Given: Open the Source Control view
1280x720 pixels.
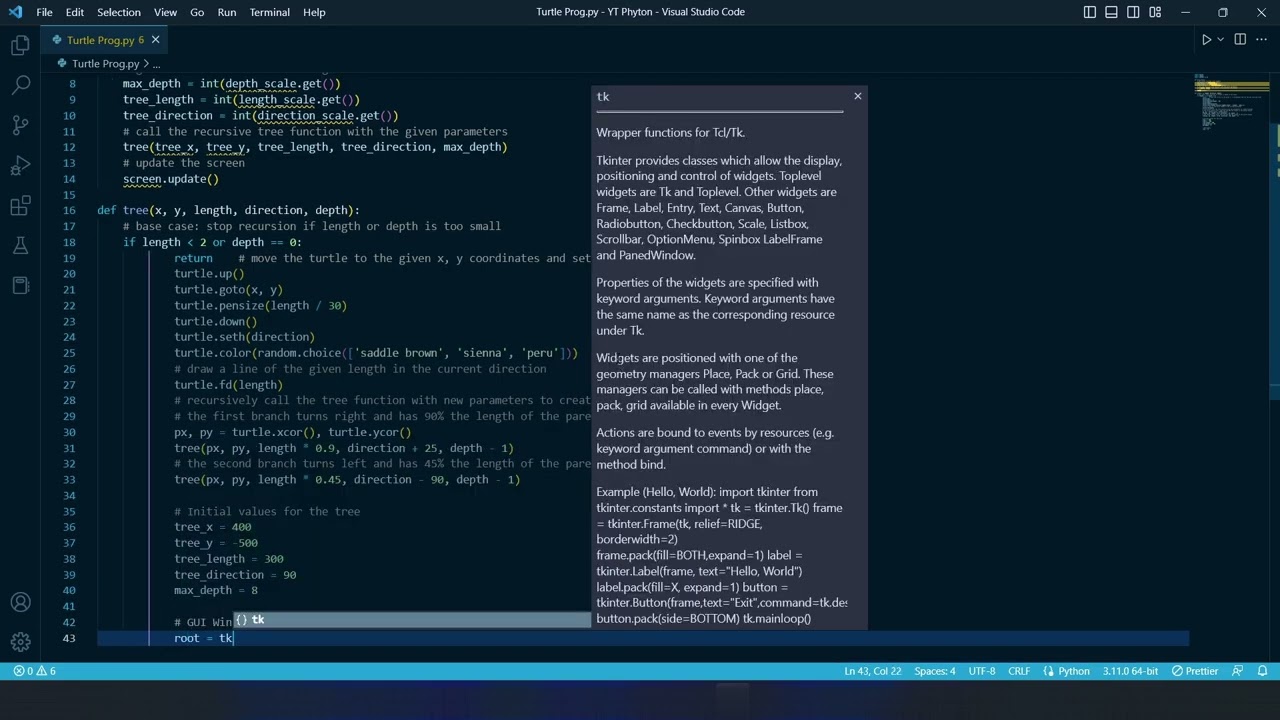Looking at the screenshot, I should click(20, 125).
